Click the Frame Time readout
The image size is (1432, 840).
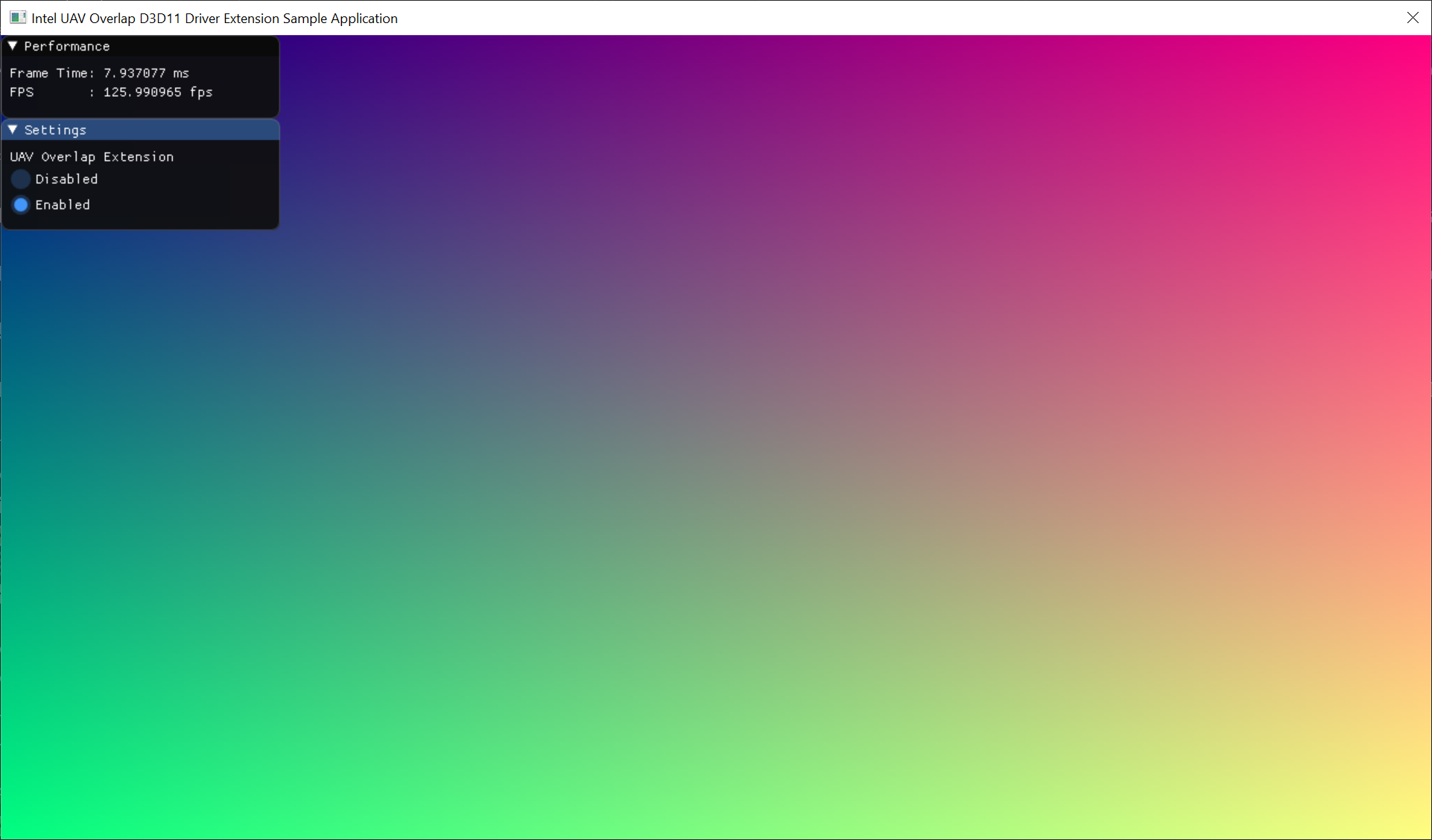[x=99, y=73]
